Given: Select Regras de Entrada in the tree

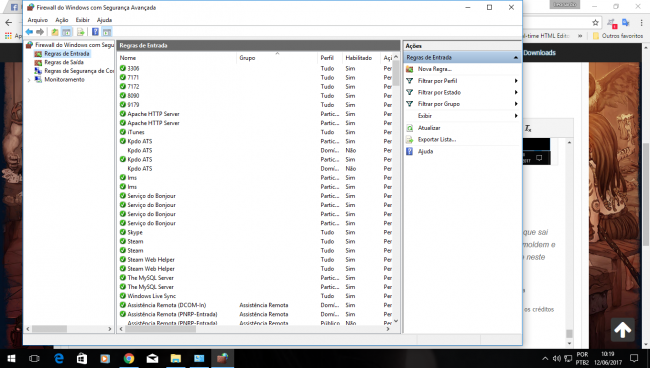Looking at the screenshot, I should click(67, 53).
